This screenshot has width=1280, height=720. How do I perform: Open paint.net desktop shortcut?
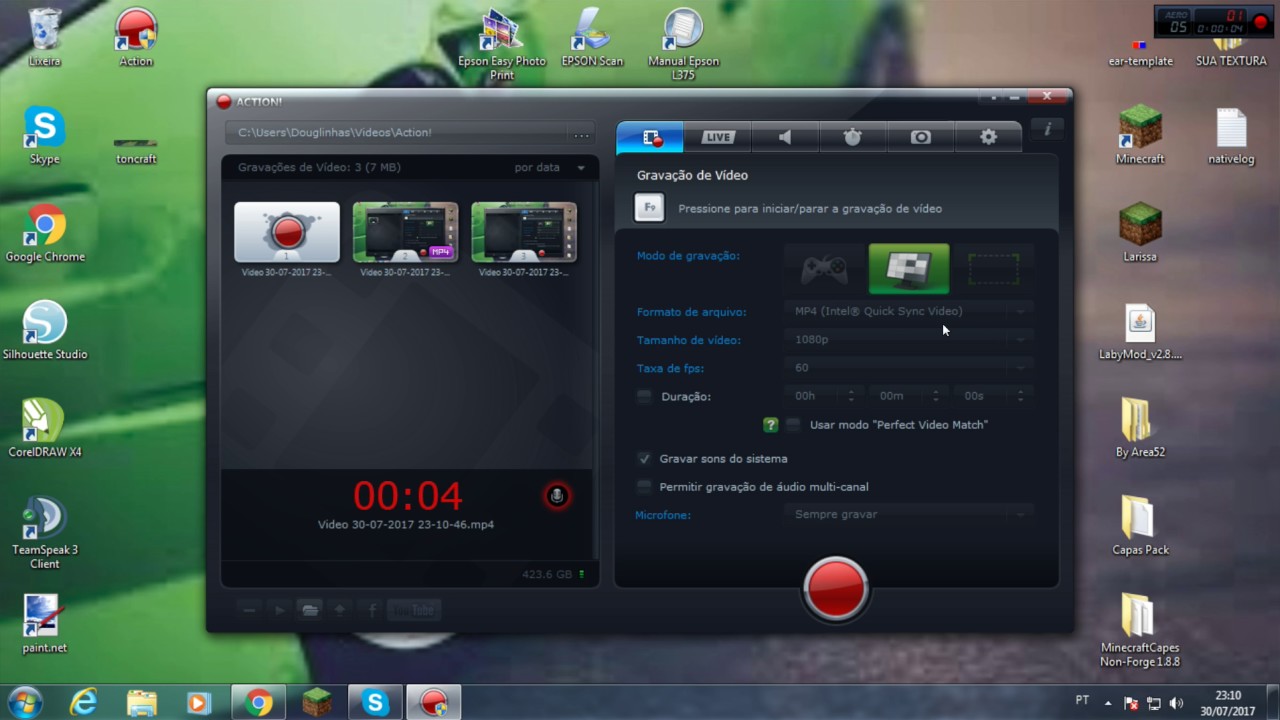(45, 624)
